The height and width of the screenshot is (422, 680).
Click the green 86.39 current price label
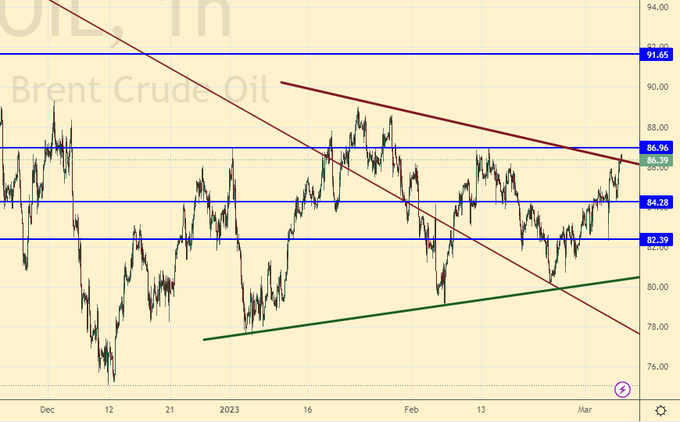(x=657, y=160)
